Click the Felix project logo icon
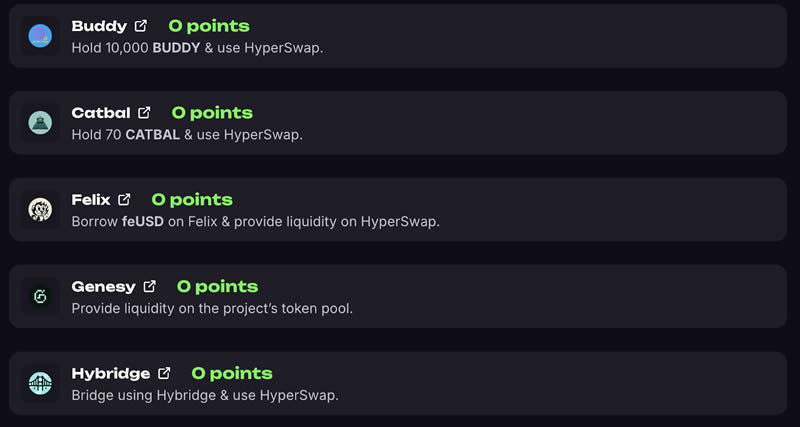800x427 pixels. click(40, 210)
